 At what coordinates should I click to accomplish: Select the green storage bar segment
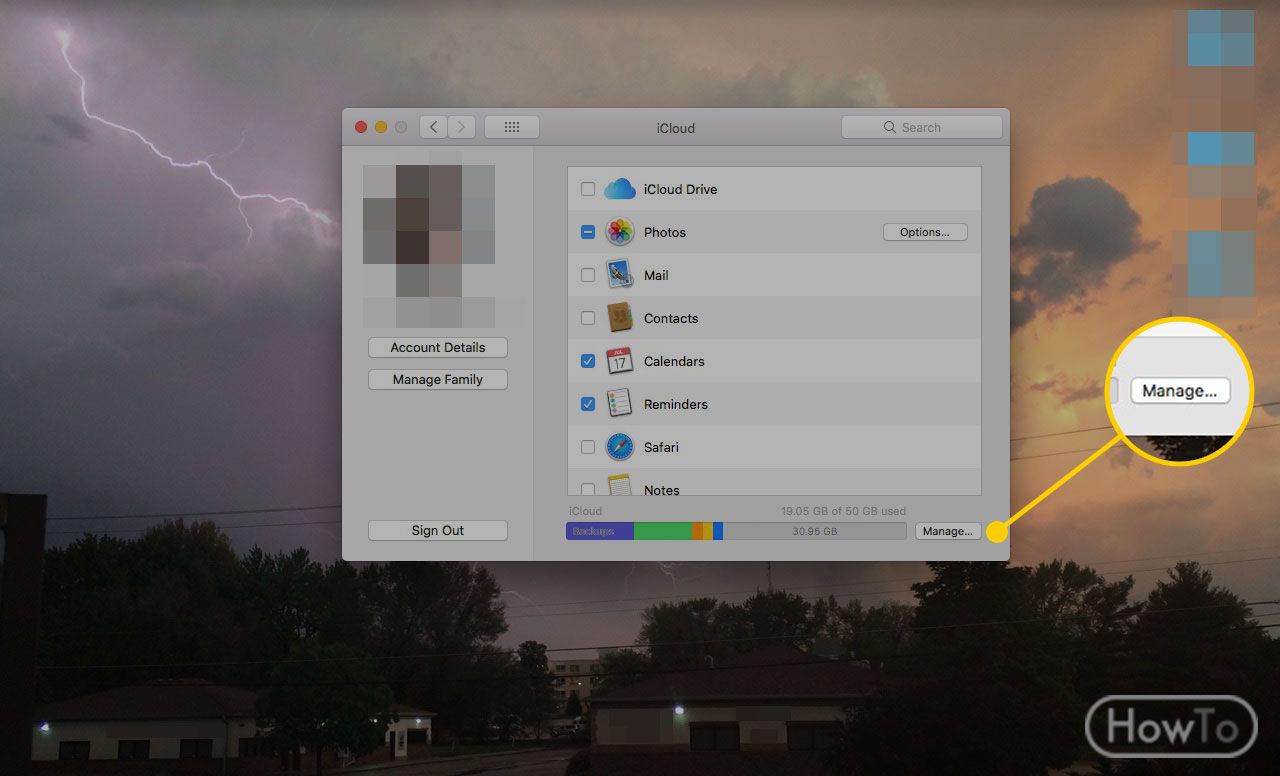(x=663, y=531)
